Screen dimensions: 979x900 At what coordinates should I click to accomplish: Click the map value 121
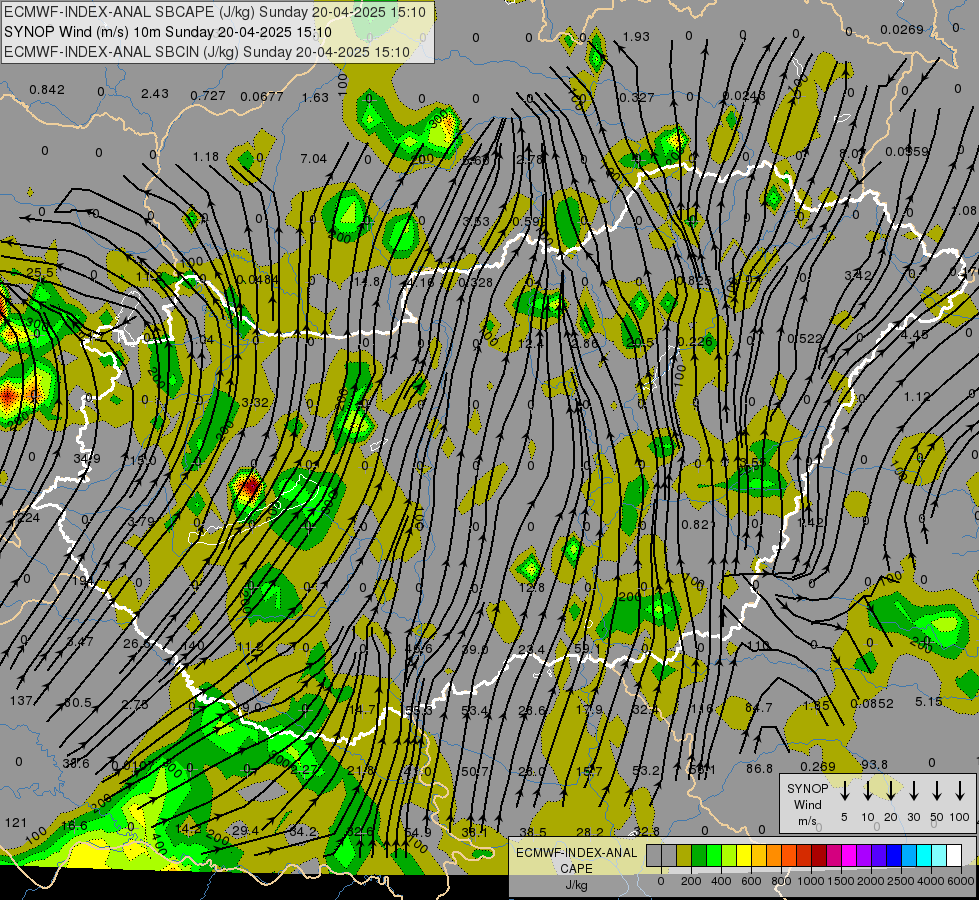pyautogui.click(x=16, y=823)
